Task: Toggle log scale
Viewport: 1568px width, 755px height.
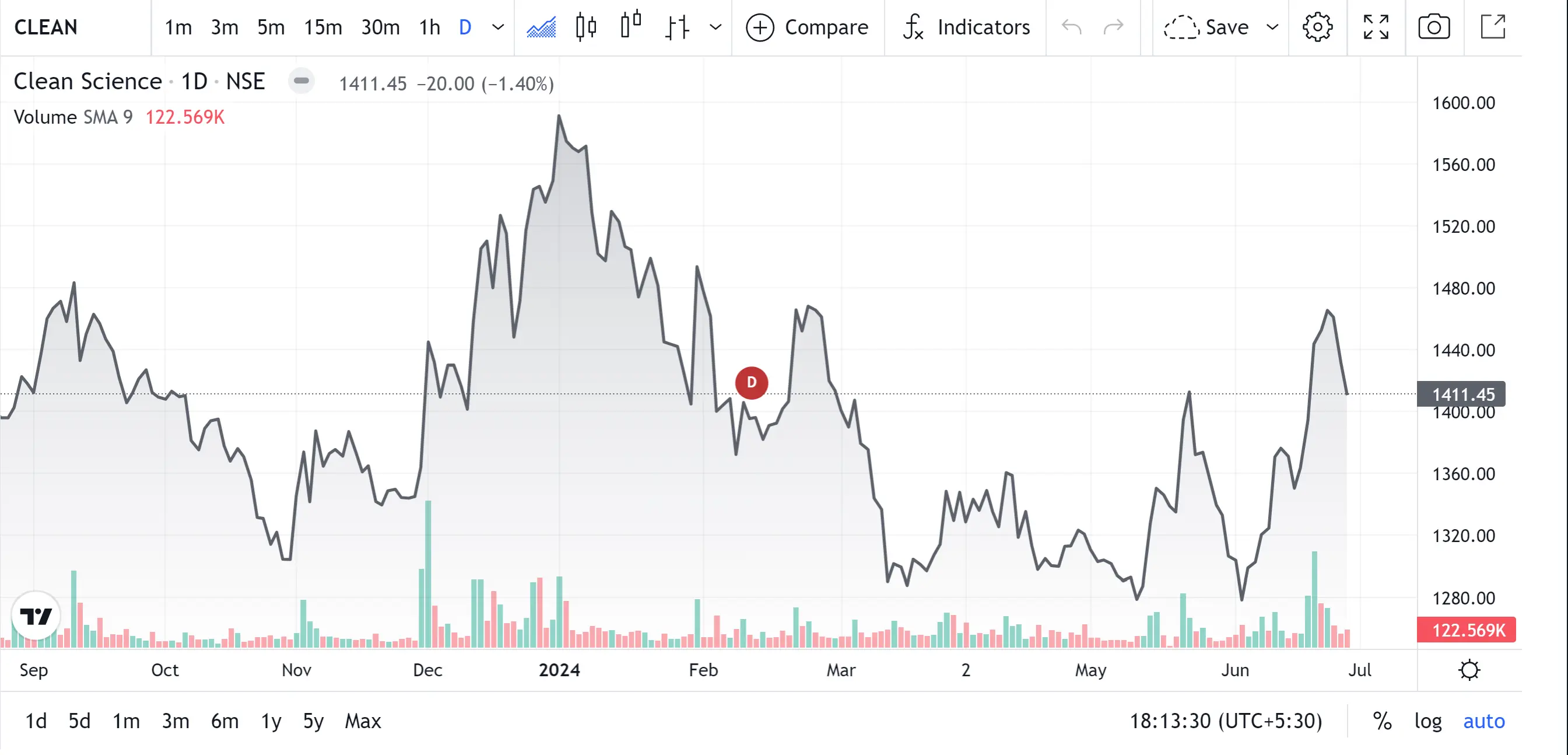Action: [1428, 721]
